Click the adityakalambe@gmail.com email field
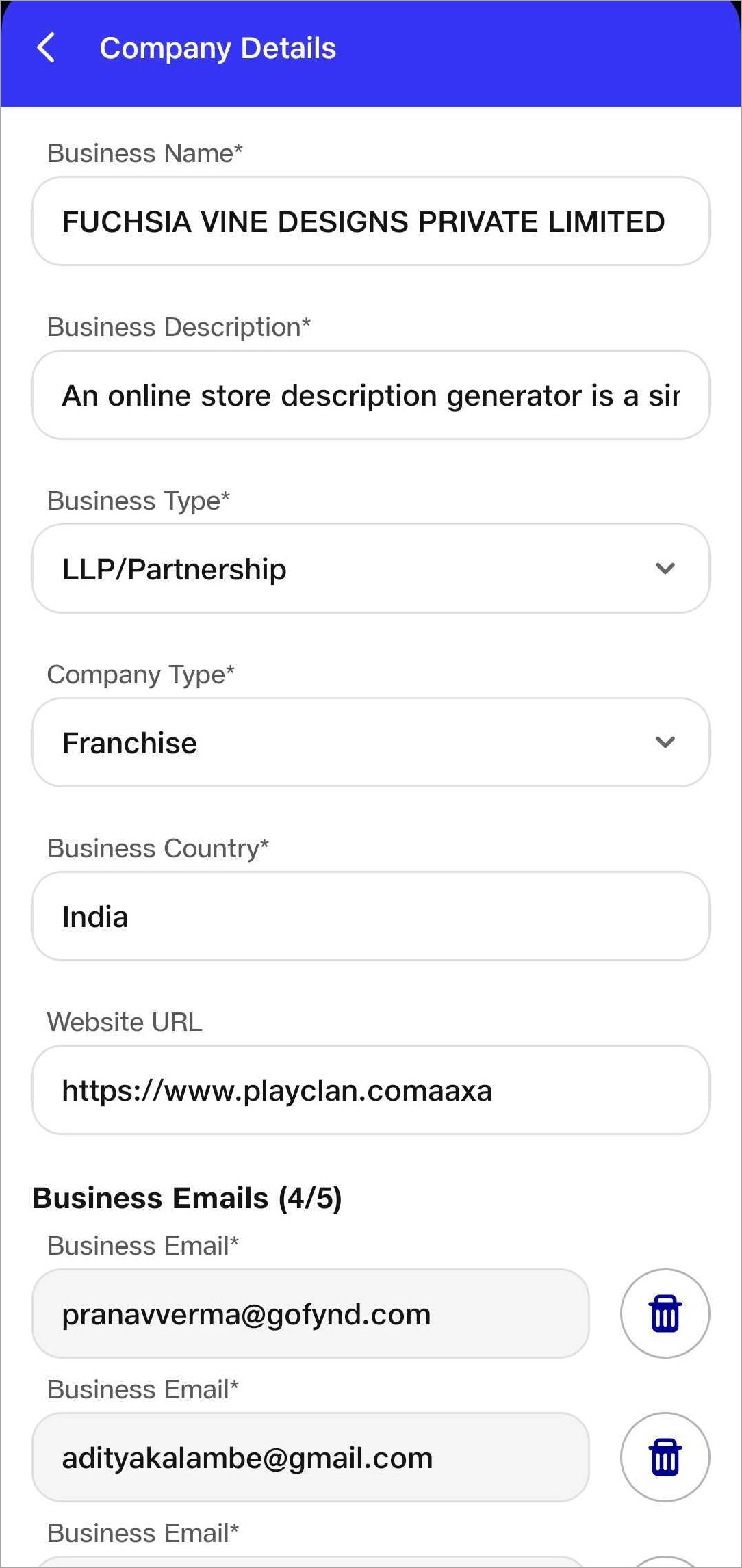This screenshot has width=742, height=1568. (x=311, y=1457)
